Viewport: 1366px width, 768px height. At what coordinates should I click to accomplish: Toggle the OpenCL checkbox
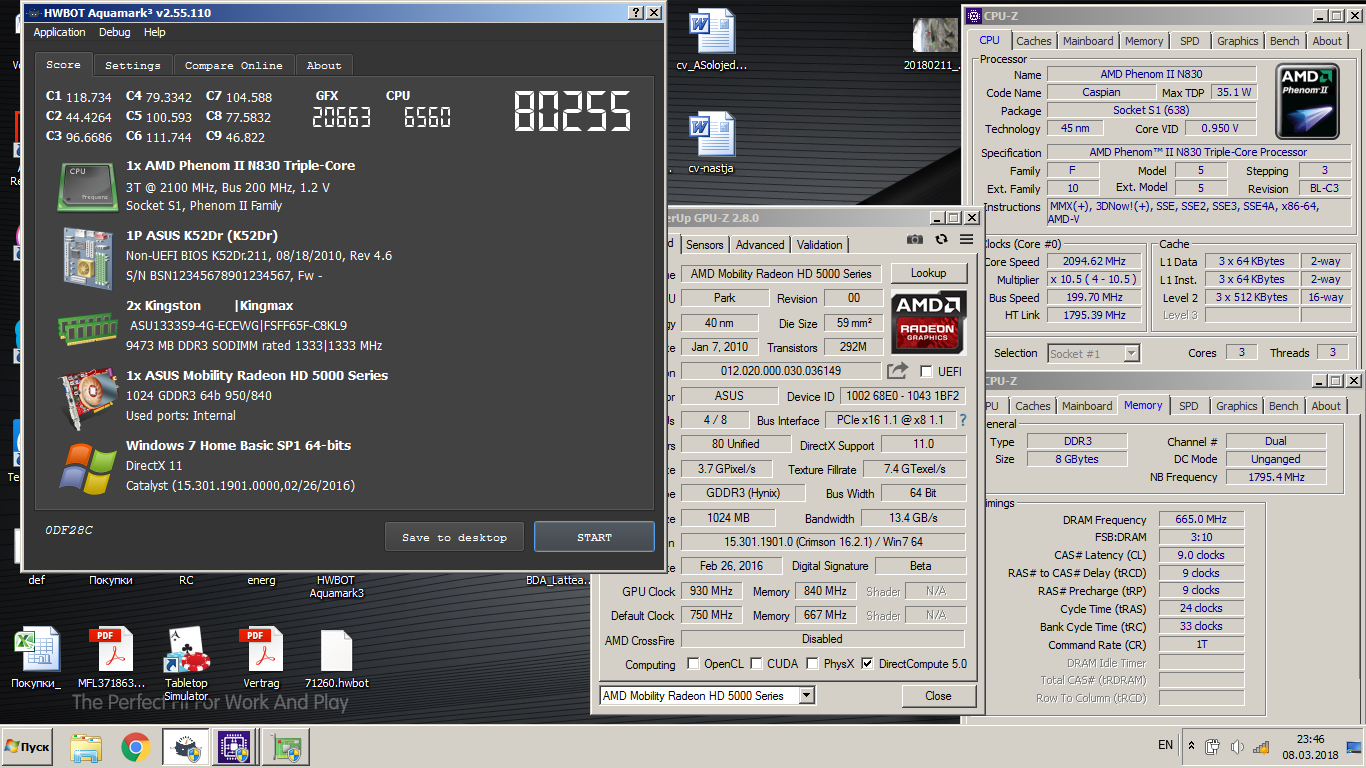tap(693, 664)
